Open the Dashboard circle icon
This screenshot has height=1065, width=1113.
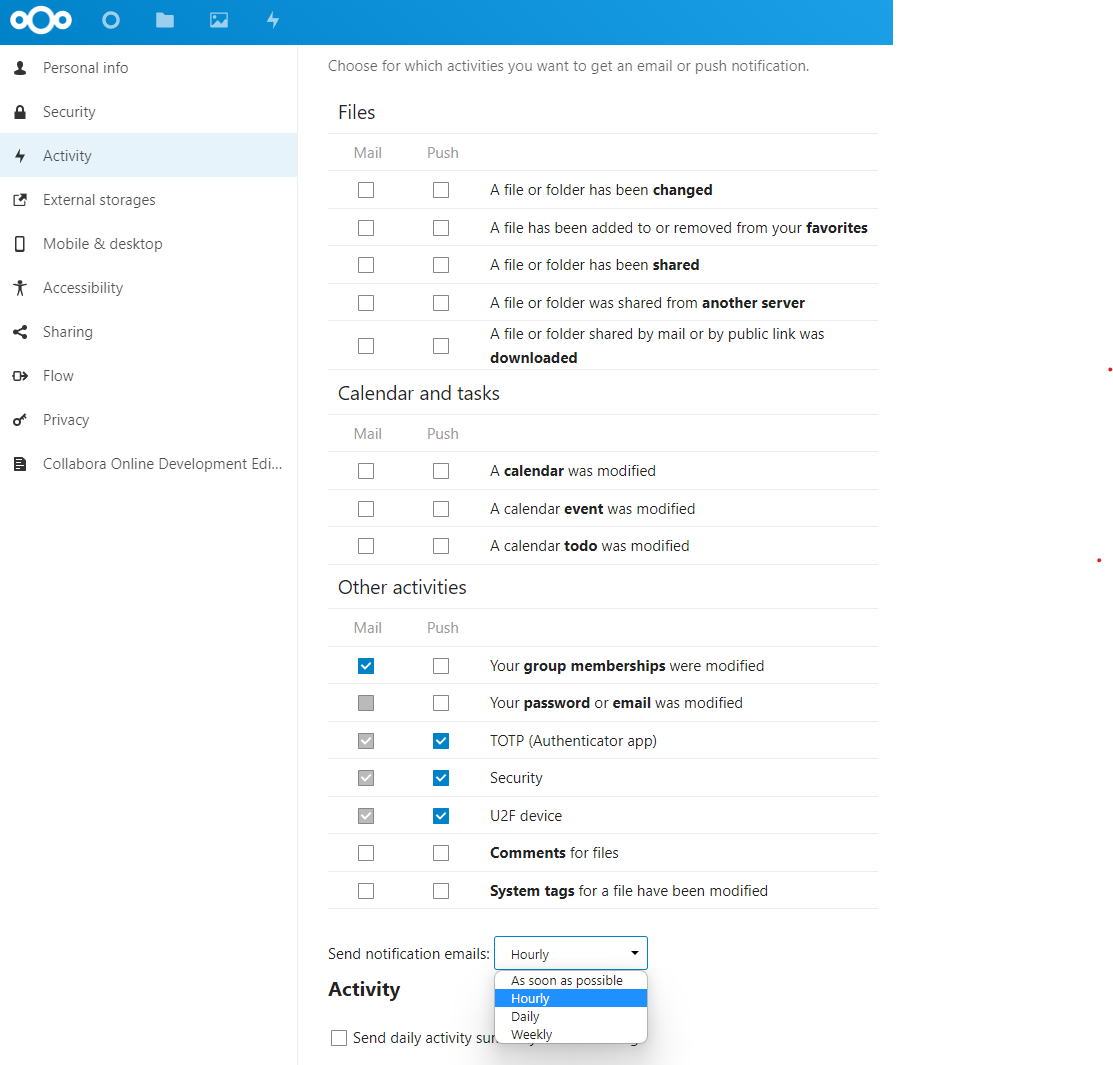pyautogui.click(x=111, y=20)
